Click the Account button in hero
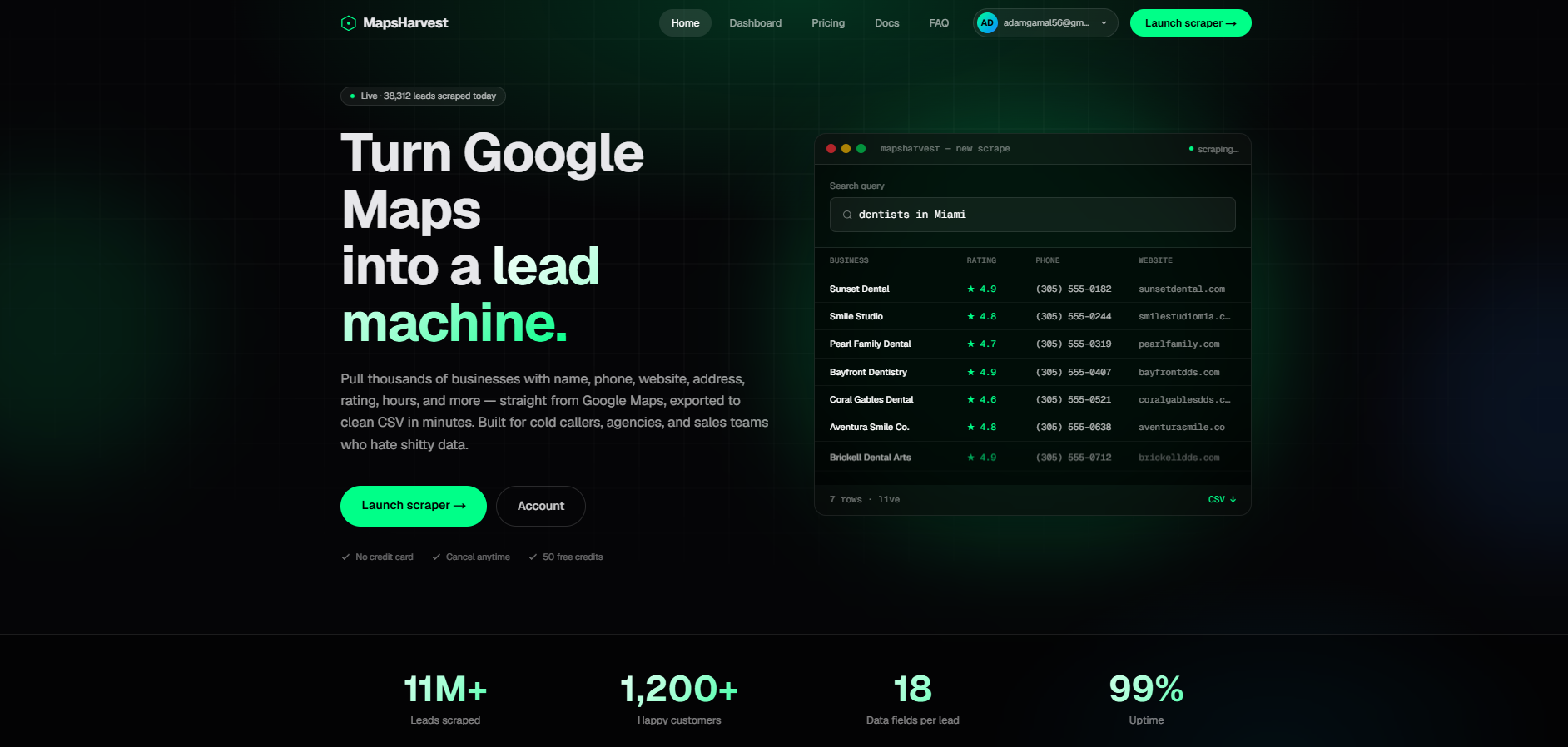Viewport: 1568px width, 747px height. (x=541, y=506)
